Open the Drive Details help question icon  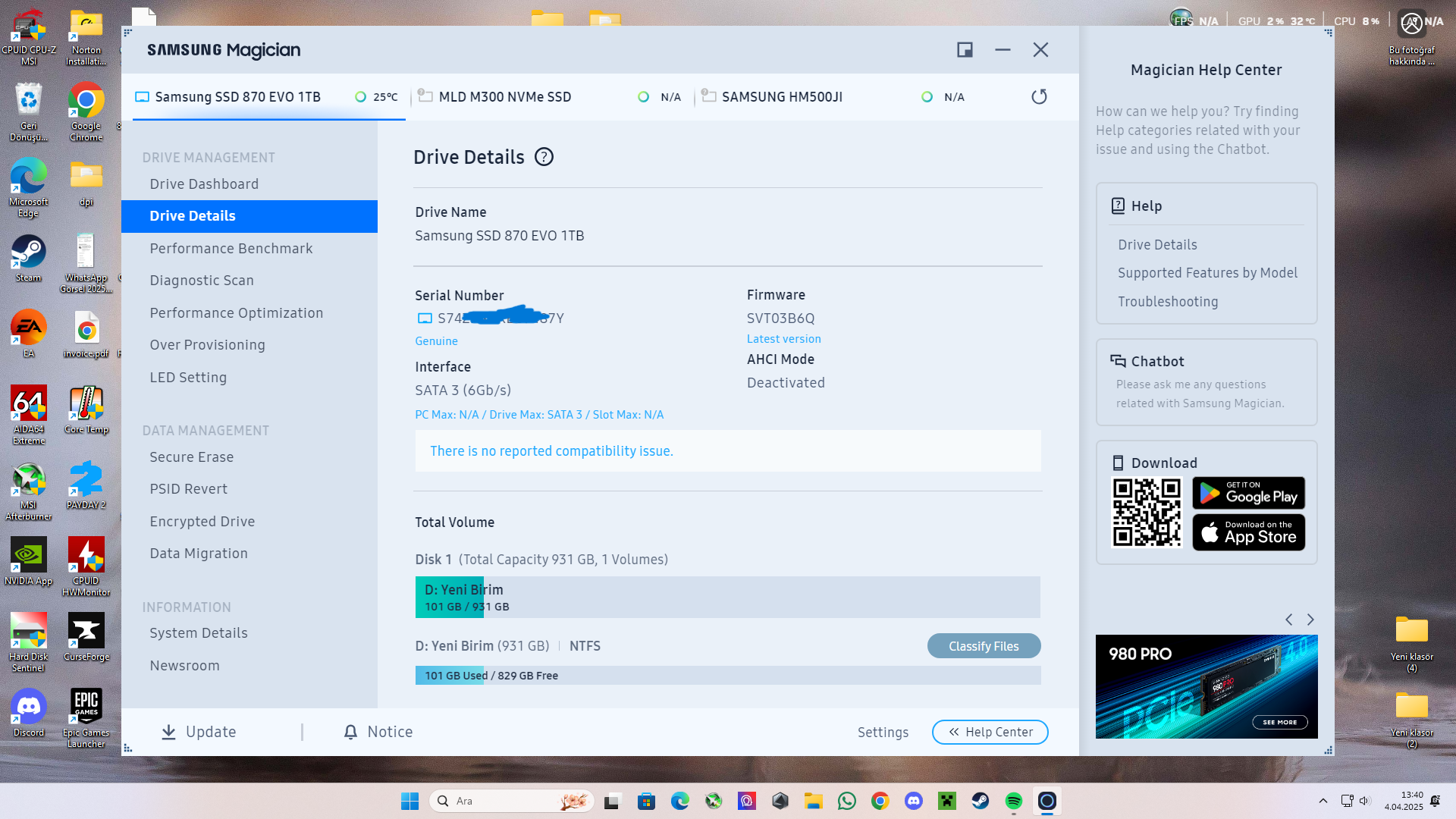(x=544, y=157)
